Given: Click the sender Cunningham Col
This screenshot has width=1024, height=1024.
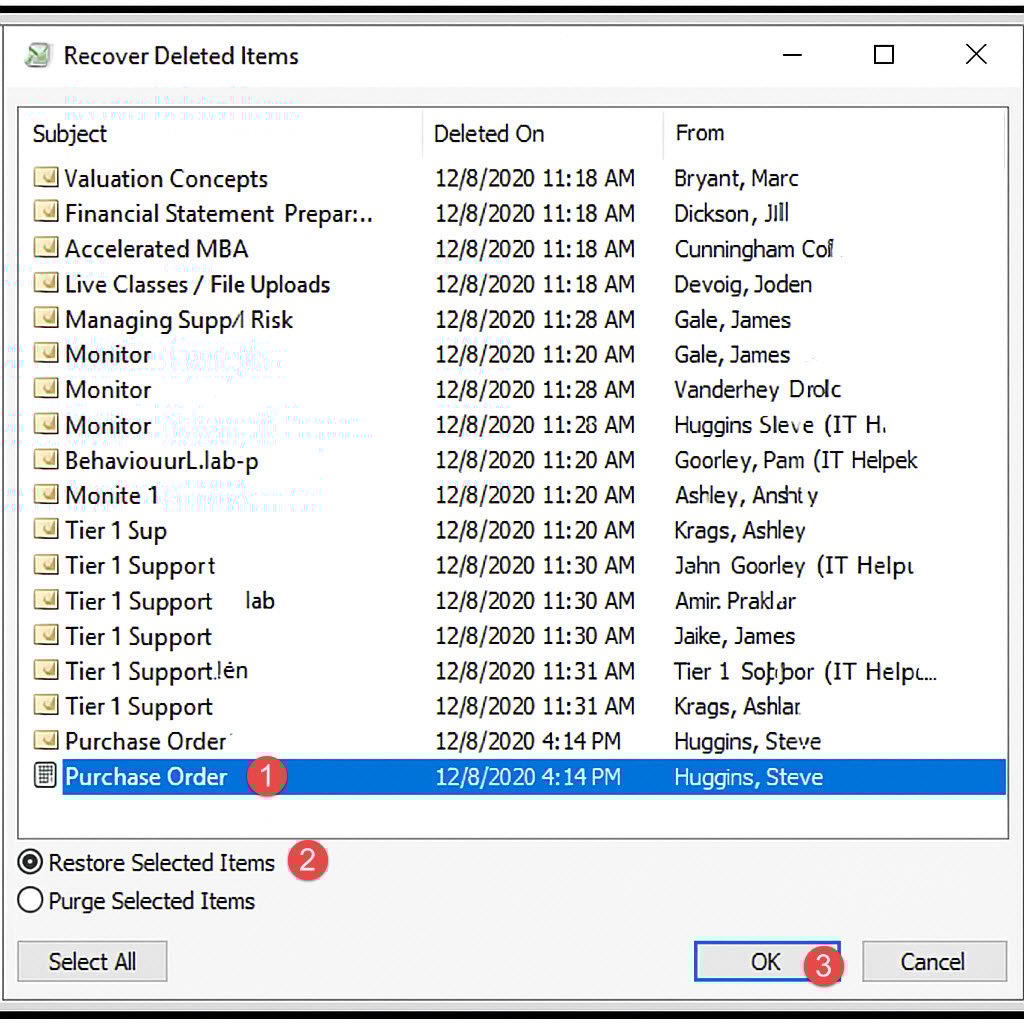Looking at the screenshot, I should pos(754,249).
